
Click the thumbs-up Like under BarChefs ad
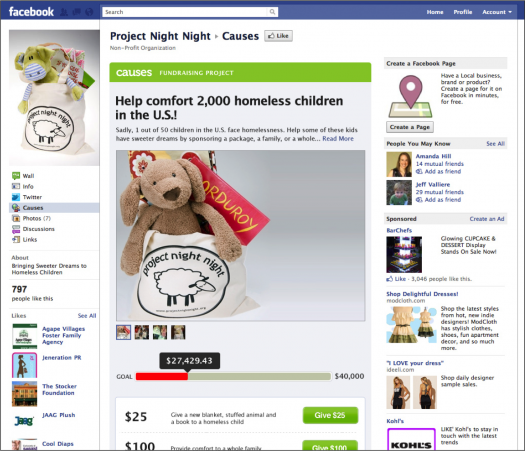tap(396, 279)
